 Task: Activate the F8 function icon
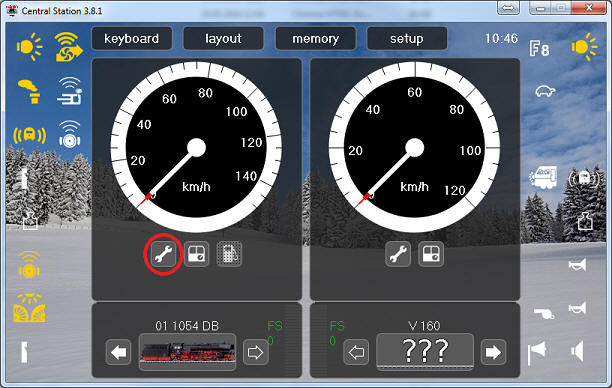click(x=539, y=49)
